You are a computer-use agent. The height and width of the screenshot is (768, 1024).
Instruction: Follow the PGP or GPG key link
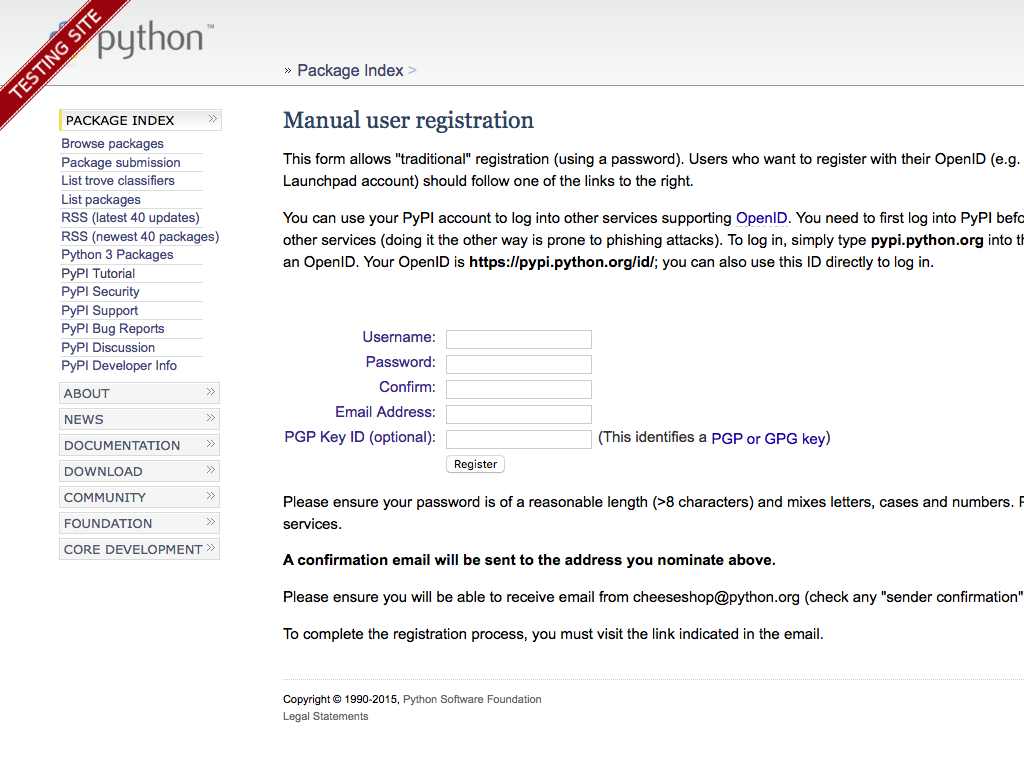768,438
